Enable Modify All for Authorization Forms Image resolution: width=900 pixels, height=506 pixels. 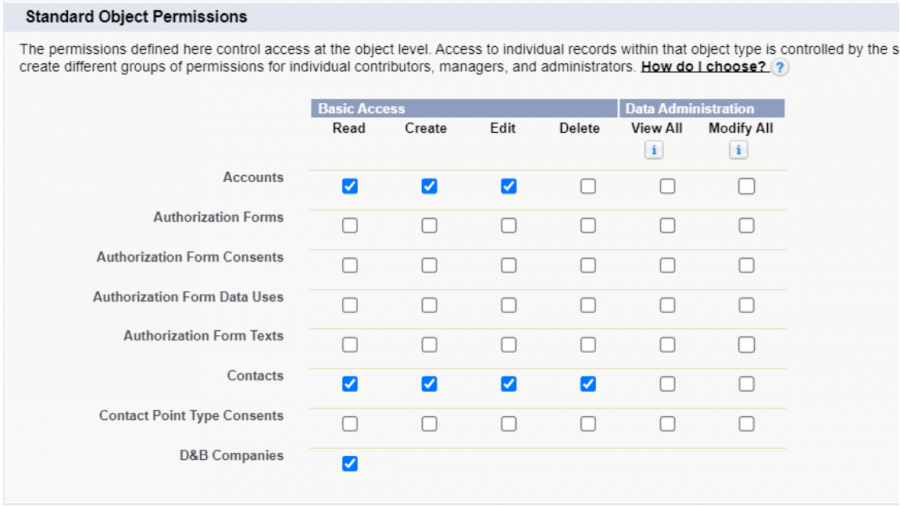746,226
